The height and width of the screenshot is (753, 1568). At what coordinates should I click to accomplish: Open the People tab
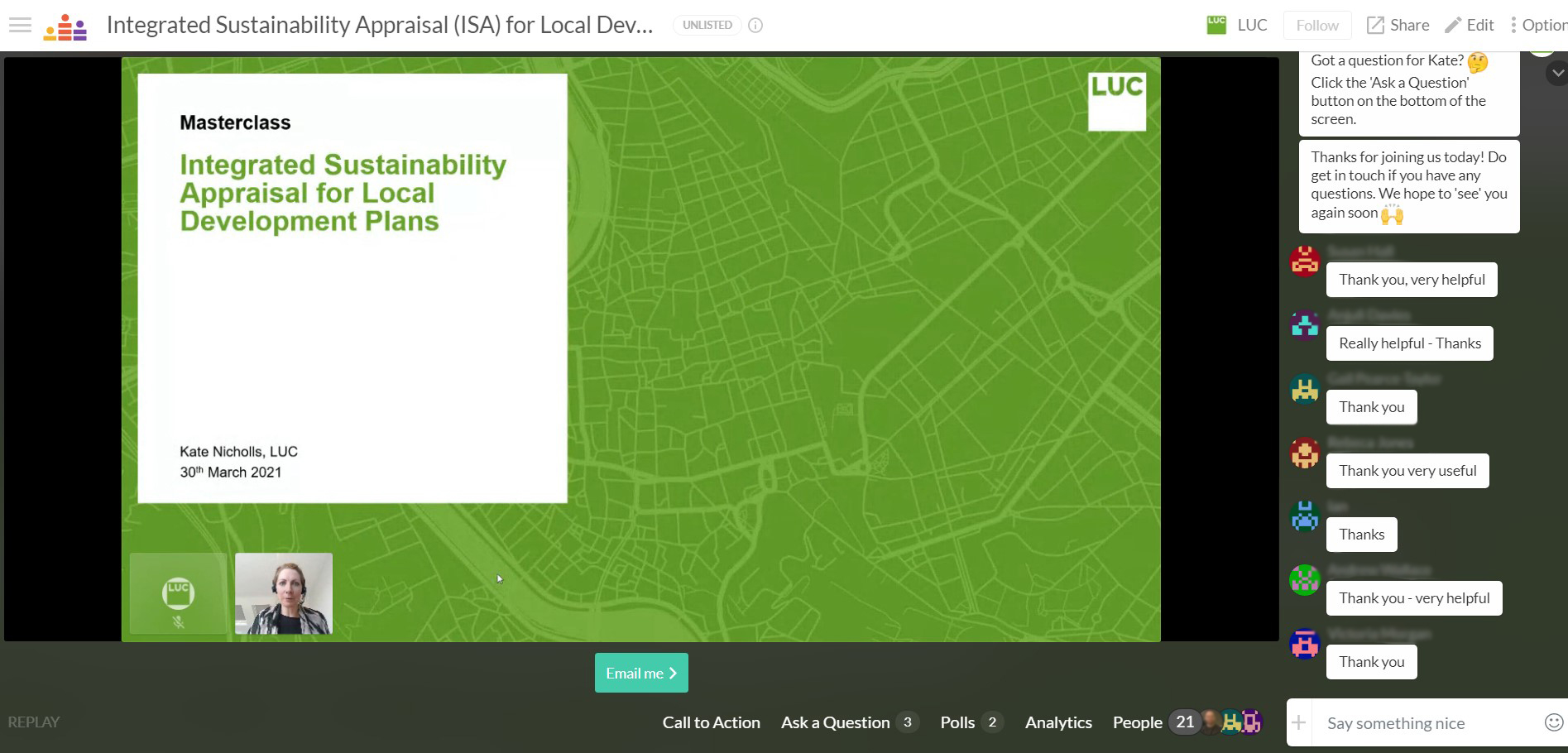(x=1137, y=722)
